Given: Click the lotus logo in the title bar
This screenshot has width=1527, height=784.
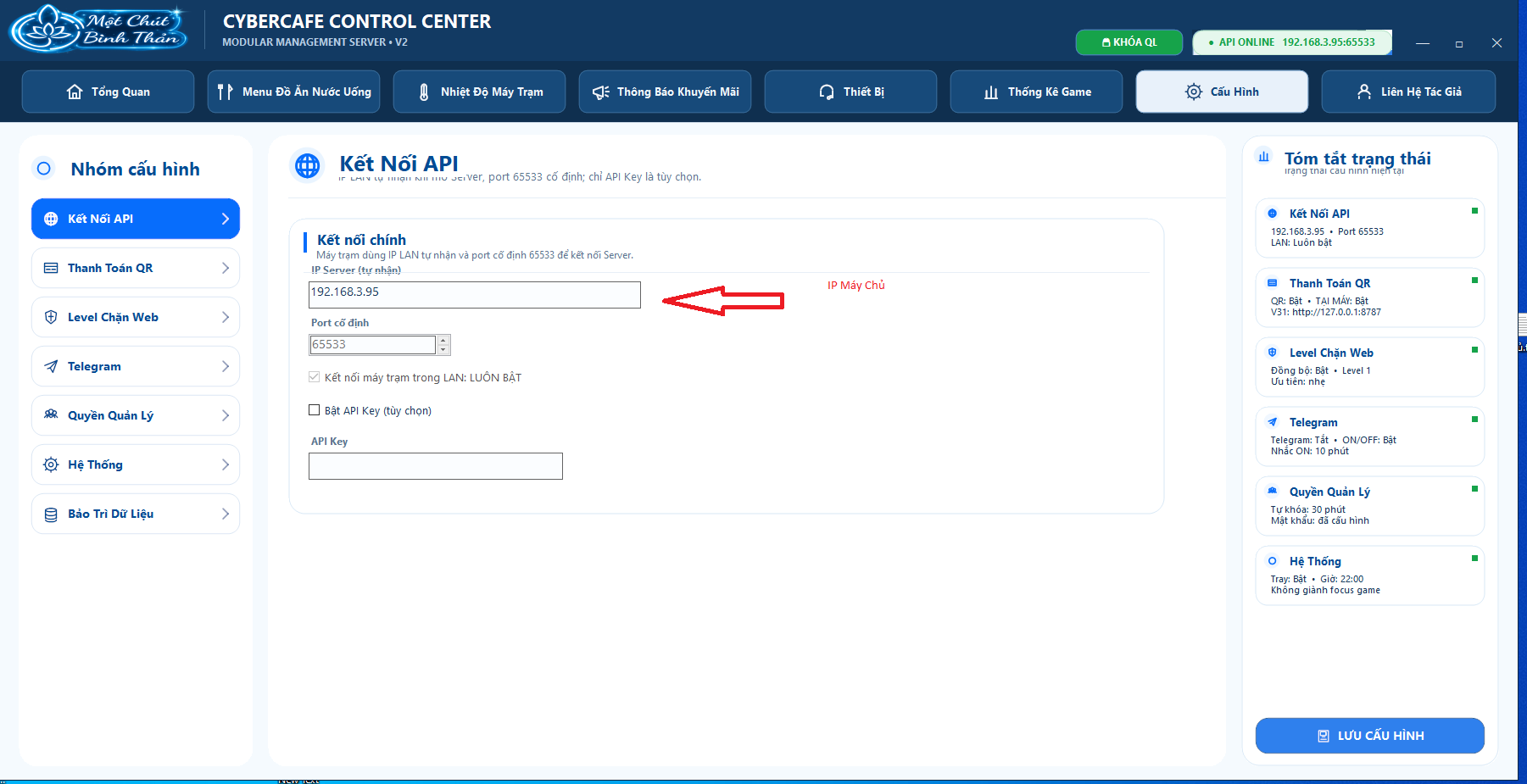Looking at the screenshot, I should tap(98, 29).
